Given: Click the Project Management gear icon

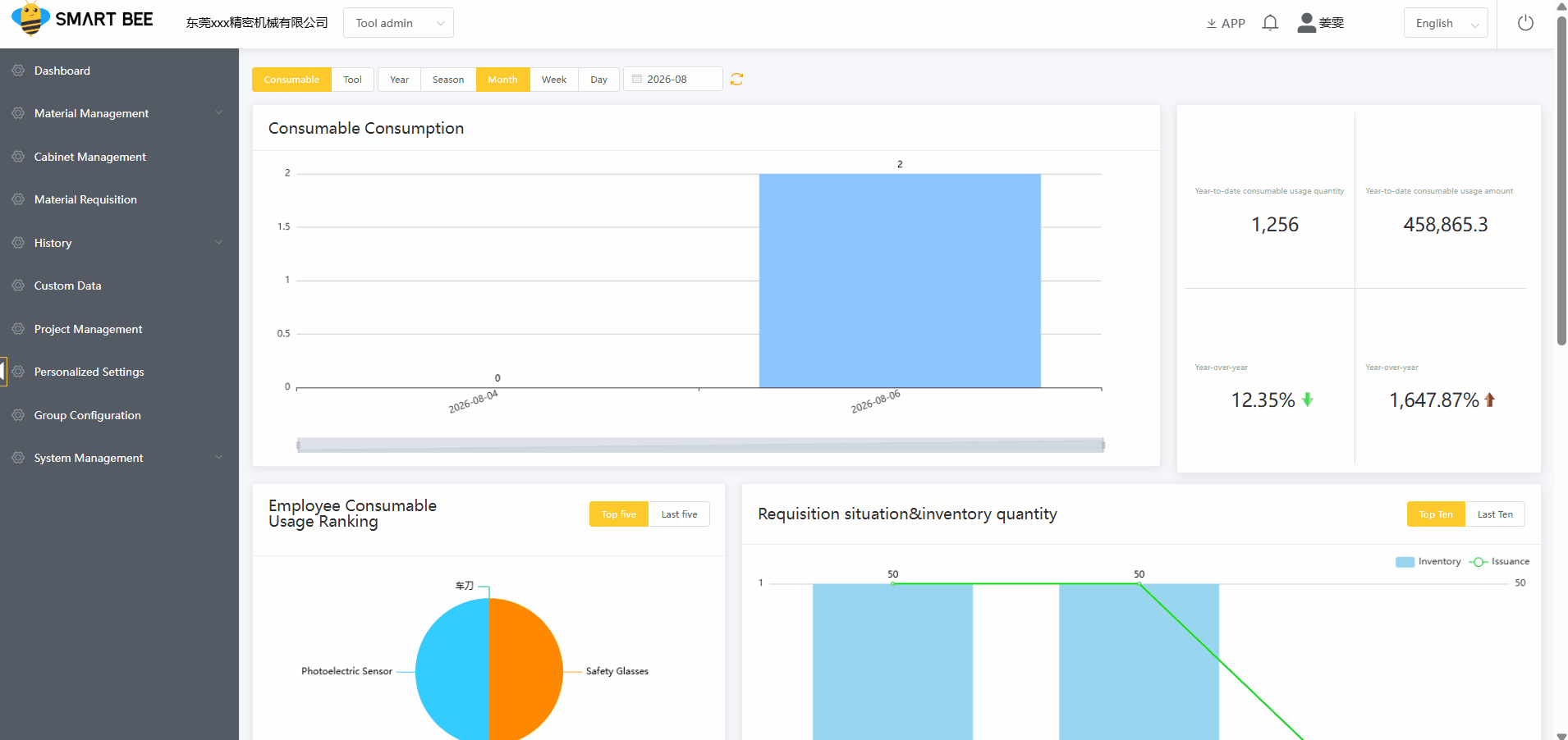Looking at the screenshot, I should pyautogui.click(x=18, y=329).
